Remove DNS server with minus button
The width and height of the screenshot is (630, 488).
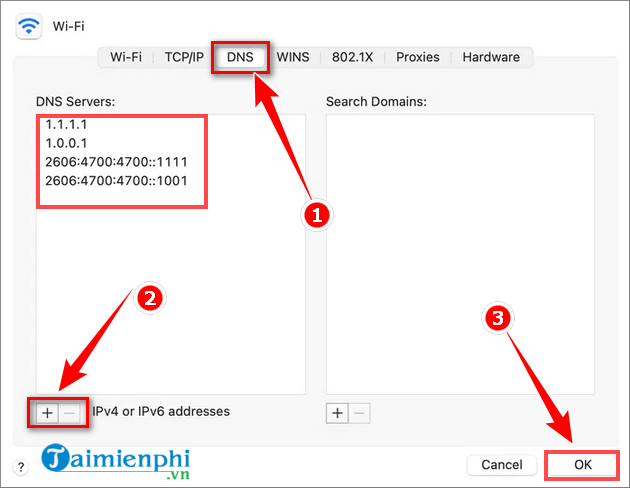[x=70, y=413]
